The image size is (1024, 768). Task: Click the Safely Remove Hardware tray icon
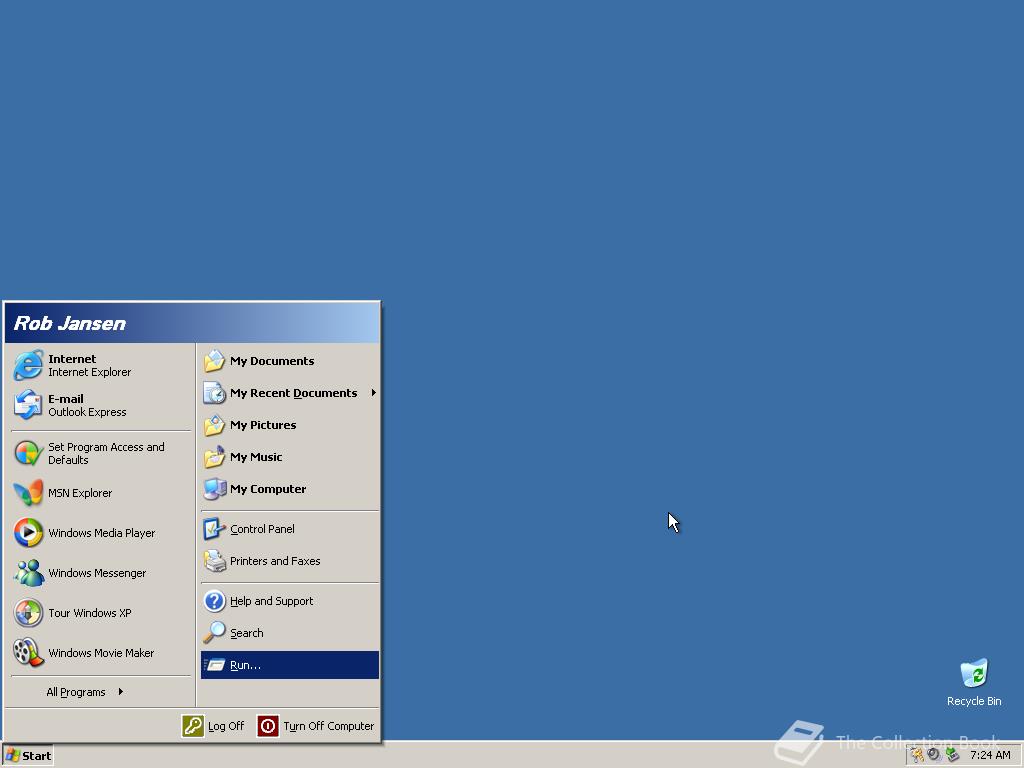click(952, 755)
